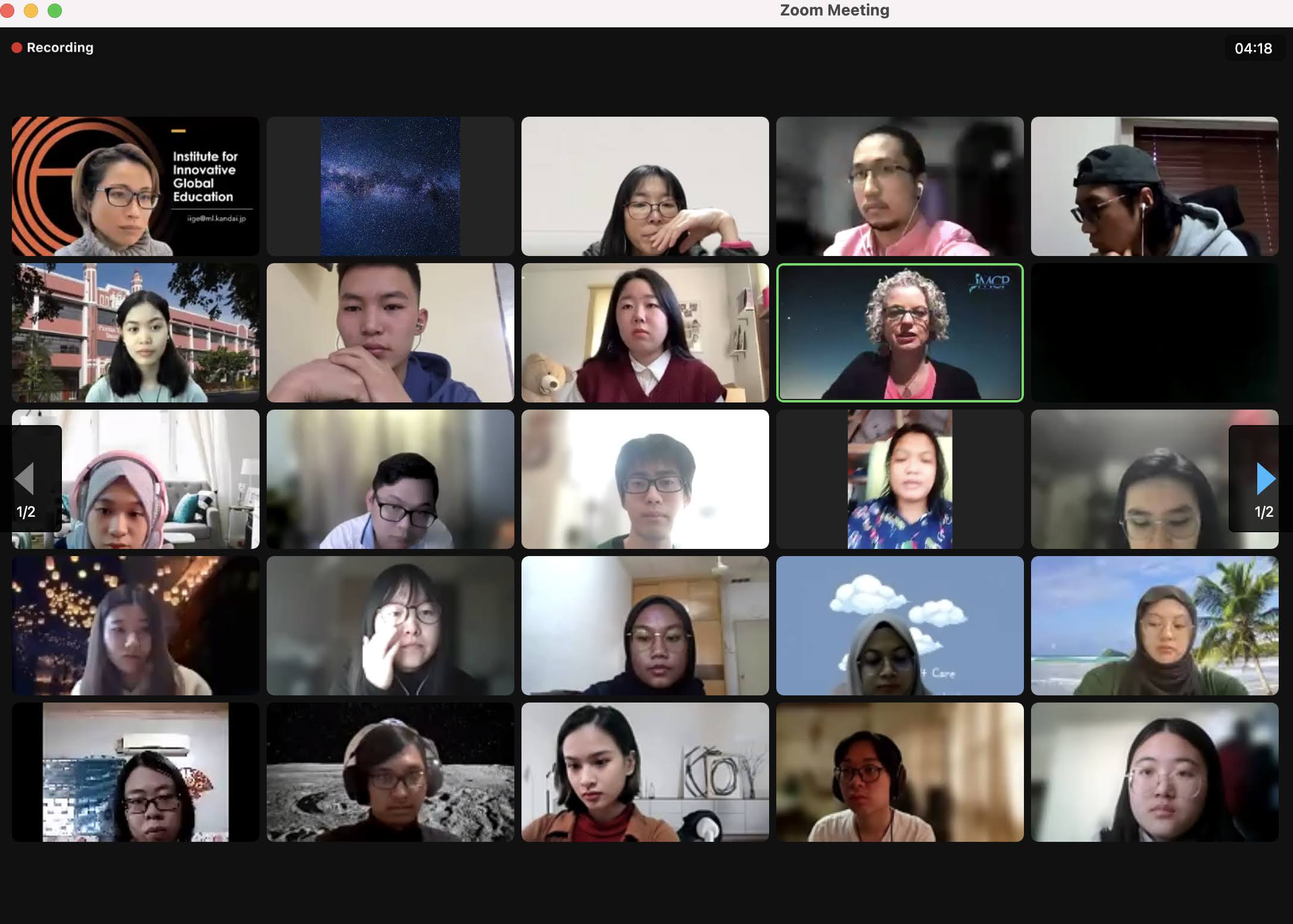Select the tile with the red school building background
Viewport: 1293px width, 924px height.
136,333
